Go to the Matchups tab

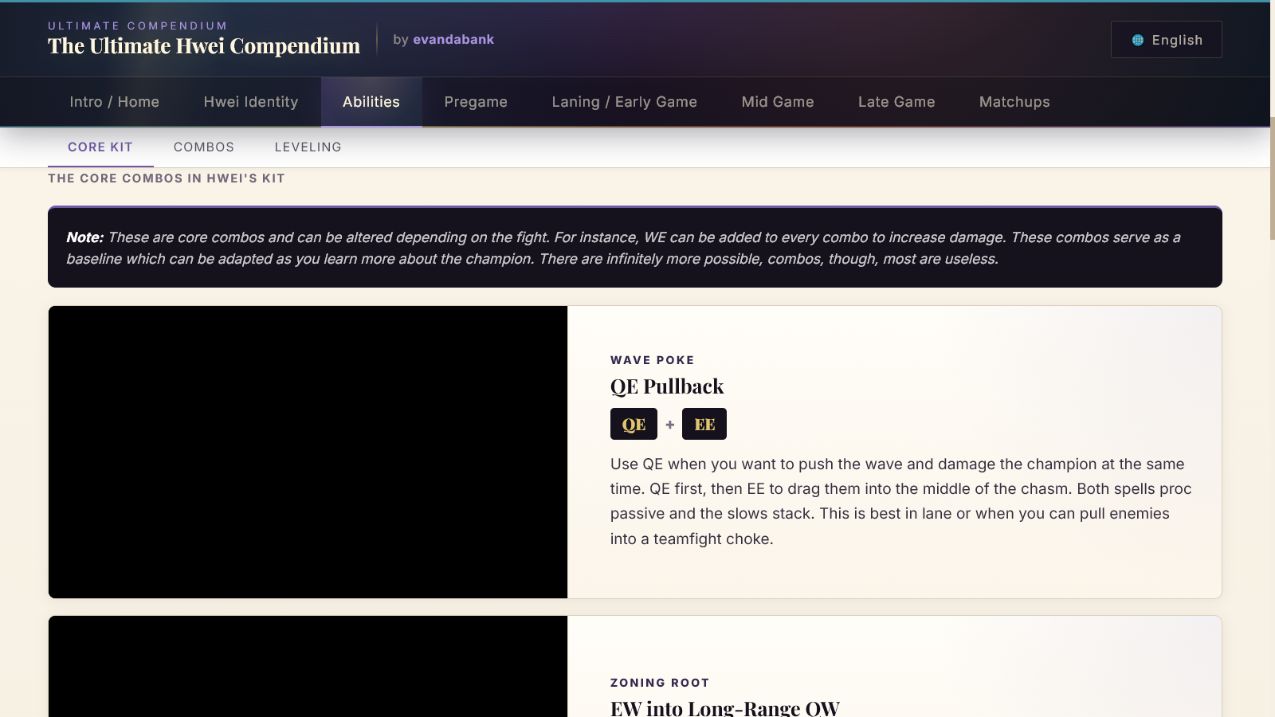point(1015,102)
